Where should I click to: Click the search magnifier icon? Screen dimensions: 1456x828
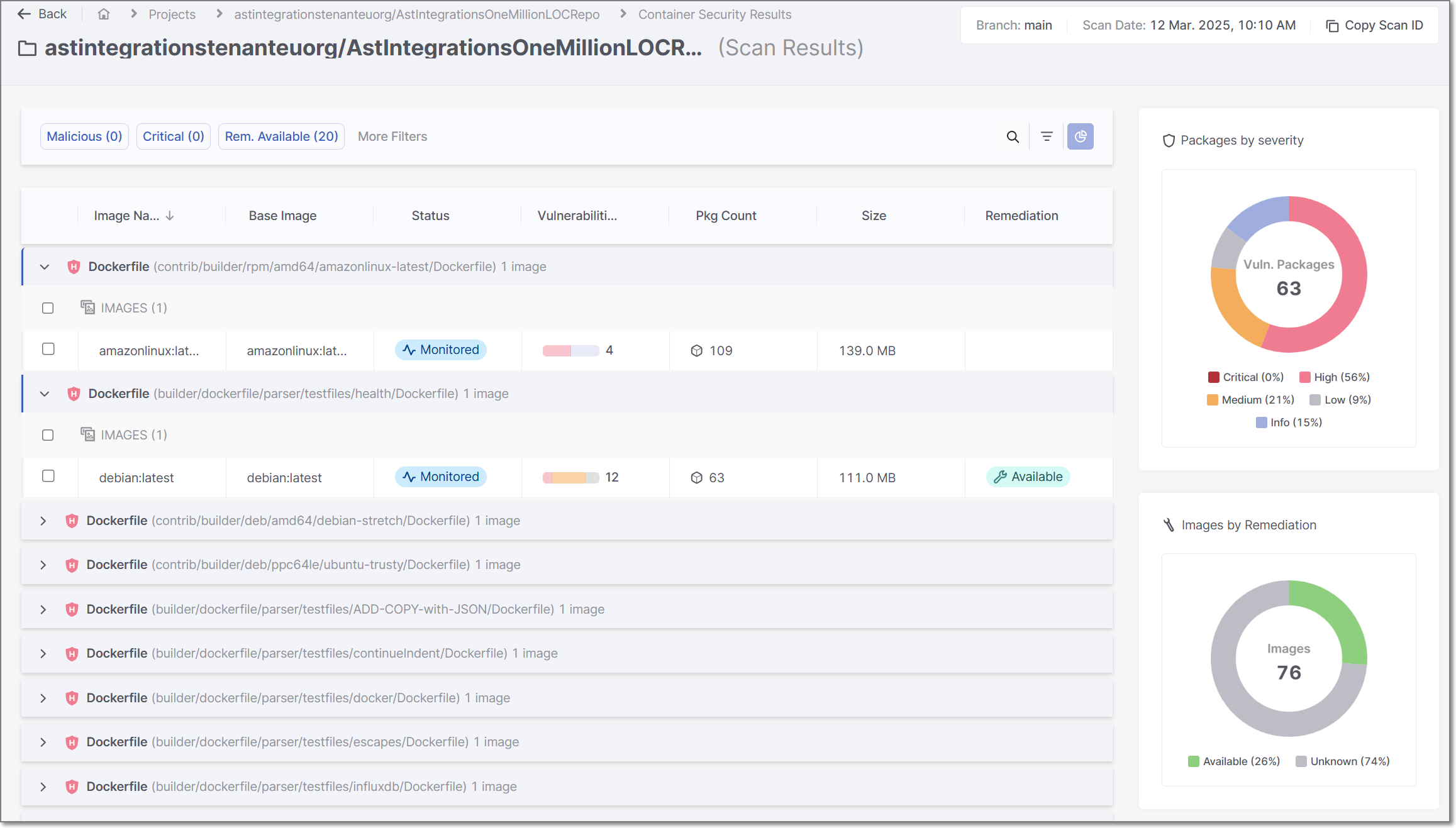pyautogui.click(x=1013, y=136)
